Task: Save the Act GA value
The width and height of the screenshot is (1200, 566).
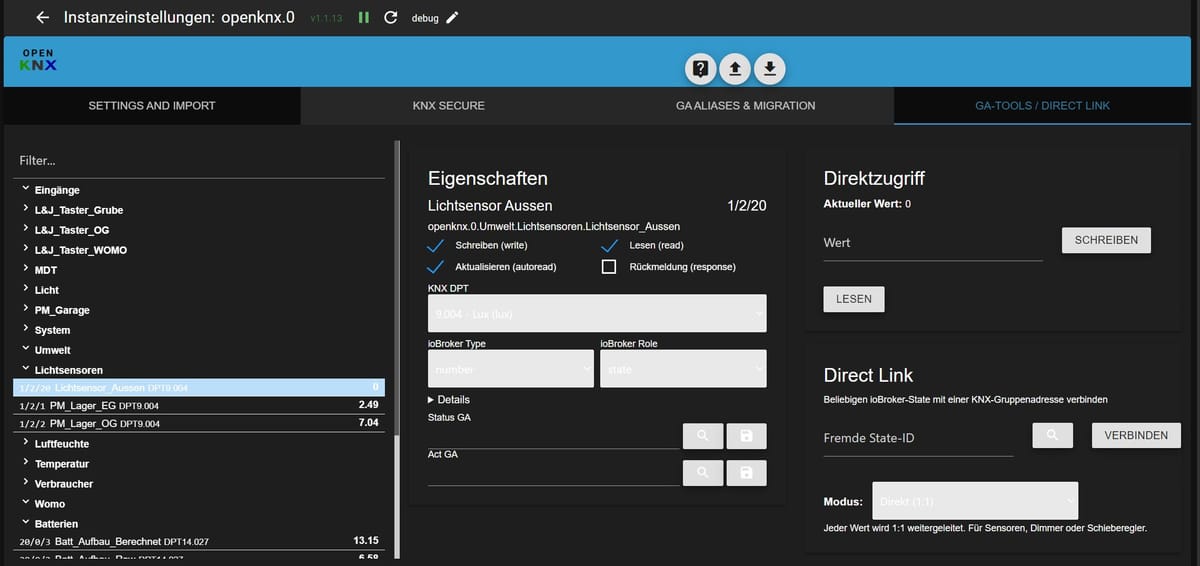Action: point(747,473)
